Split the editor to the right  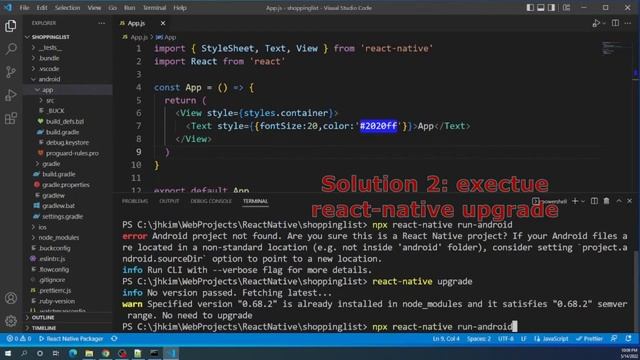click(x=615, y=23)
